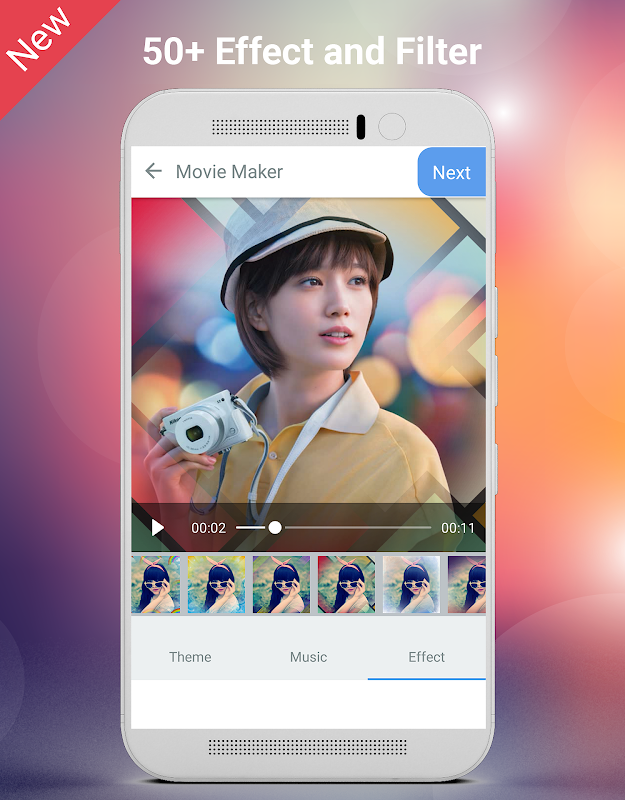This screenshot has height=800, width=625.
Task: Switch to the Music tab
Action: 309,657
